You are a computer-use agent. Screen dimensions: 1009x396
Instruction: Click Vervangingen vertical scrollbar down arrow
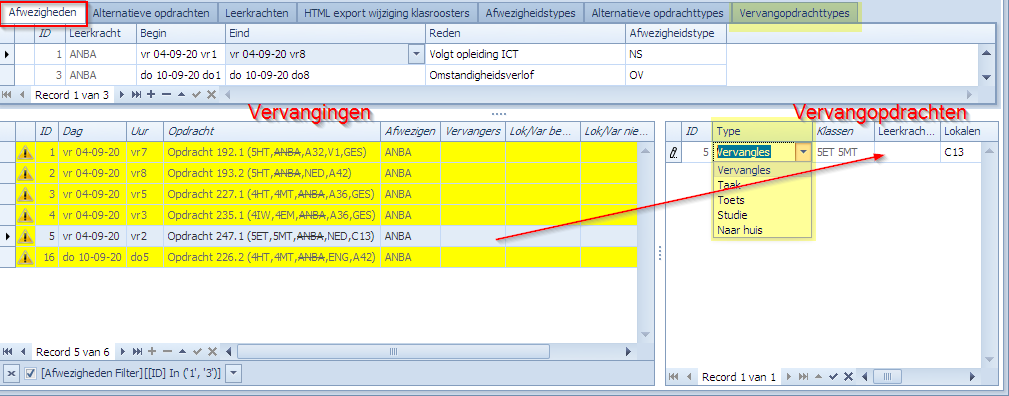(x=645, y=335)
